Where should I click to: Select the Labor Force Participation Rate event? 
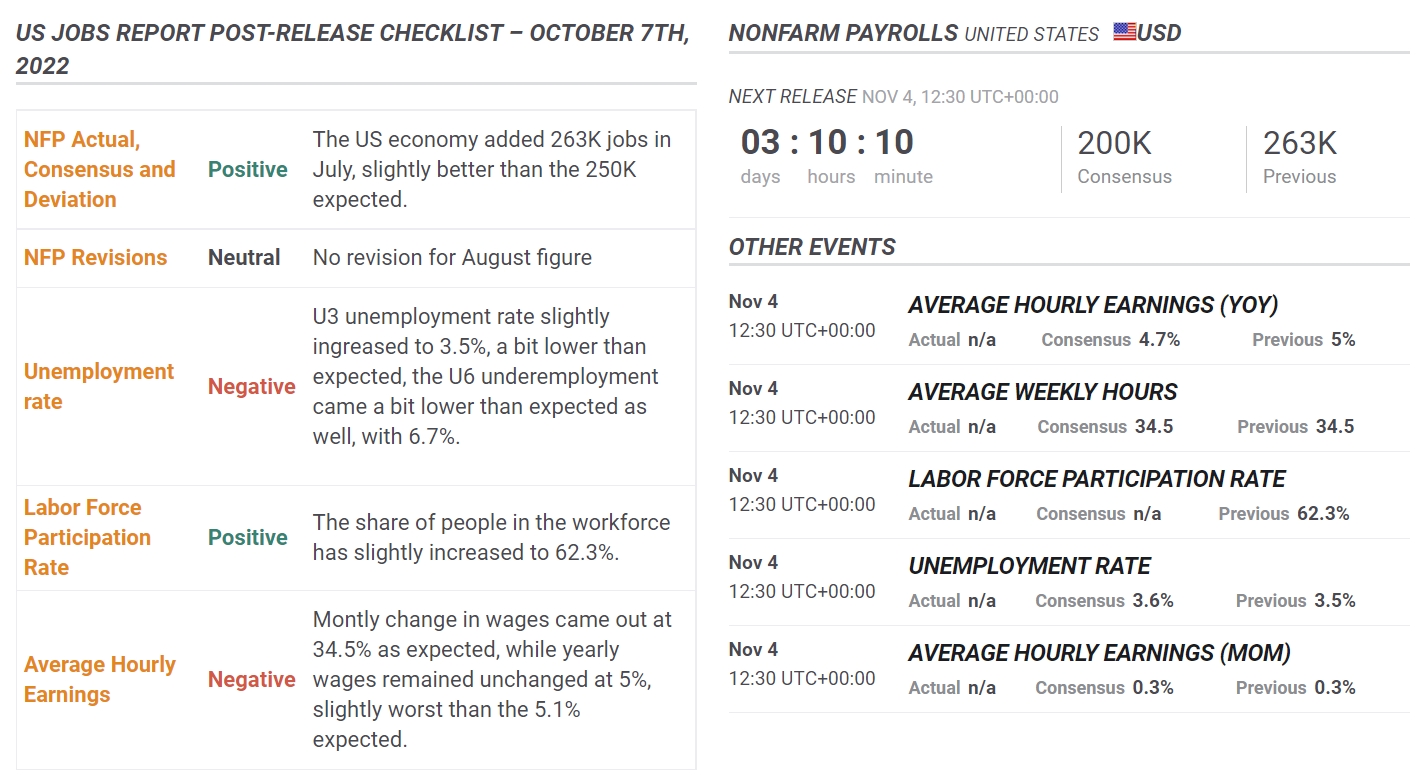(1097, 479)
